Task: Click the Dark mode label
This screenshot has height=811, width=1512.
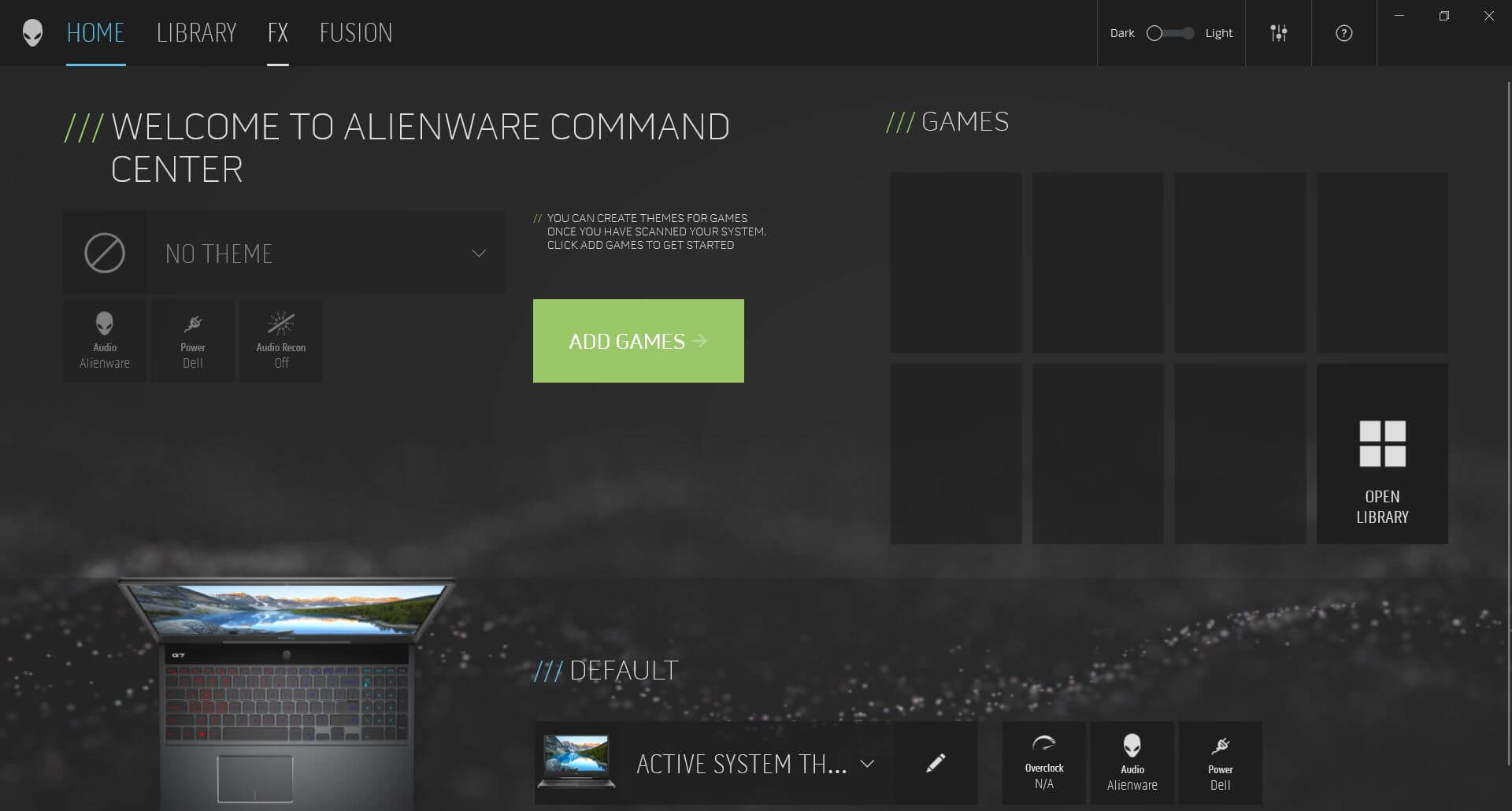Action: coord(1122,33)
